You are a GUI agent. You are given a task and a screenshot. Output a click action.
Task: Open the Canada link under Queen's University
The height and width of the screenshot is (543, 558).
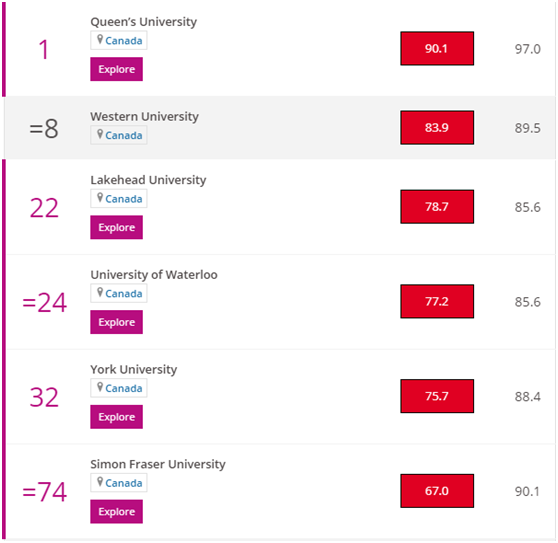pyautogui.click(x=123, y=41)
